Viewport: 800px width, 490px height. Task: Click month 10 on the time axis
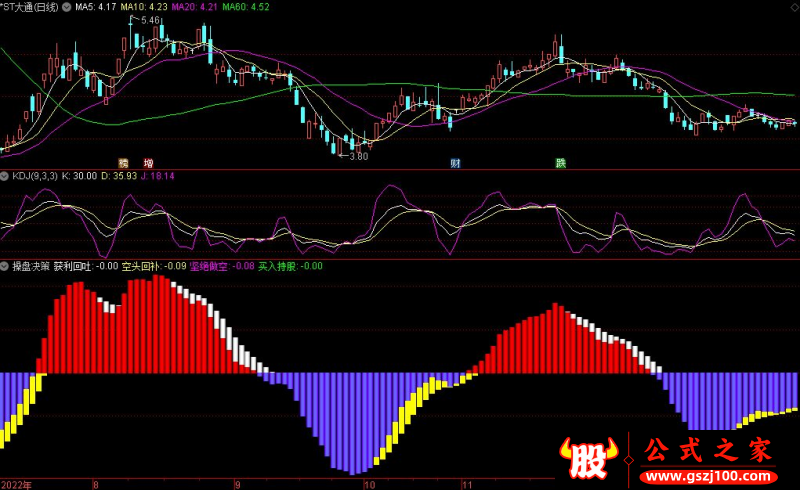(x=369, y=484)
